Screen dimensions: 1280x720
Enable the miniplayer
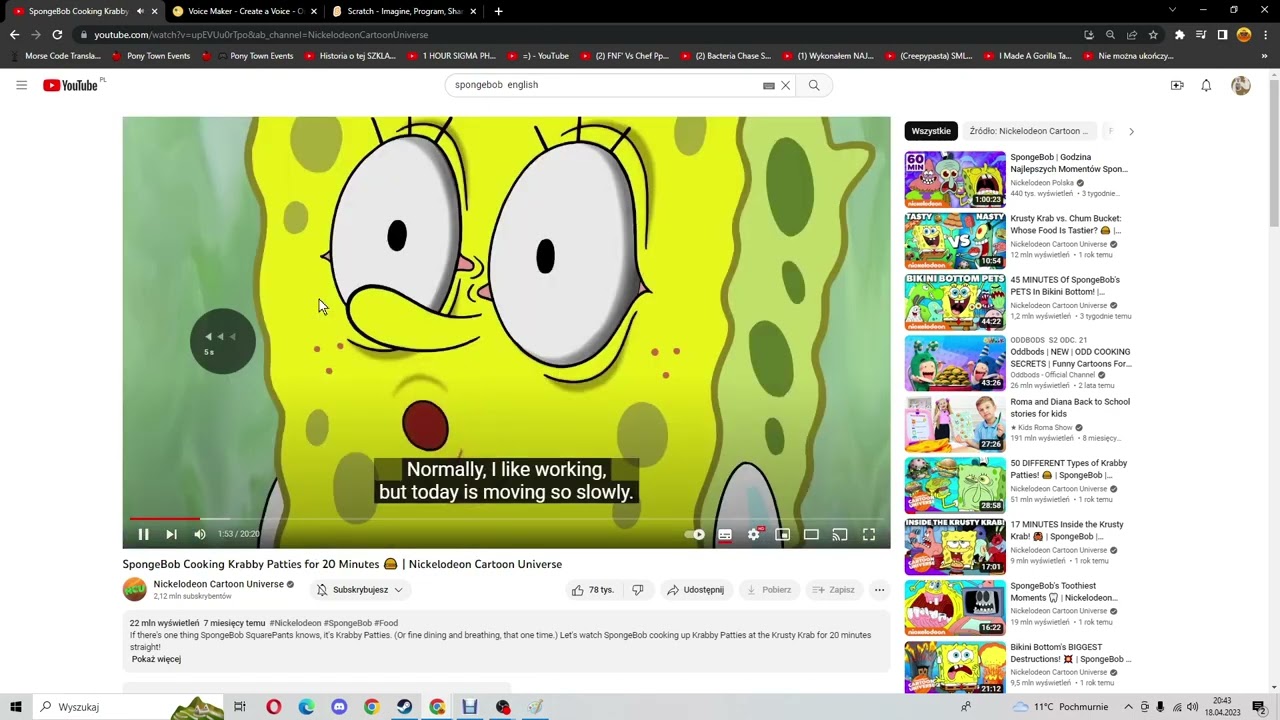[783, 534]
